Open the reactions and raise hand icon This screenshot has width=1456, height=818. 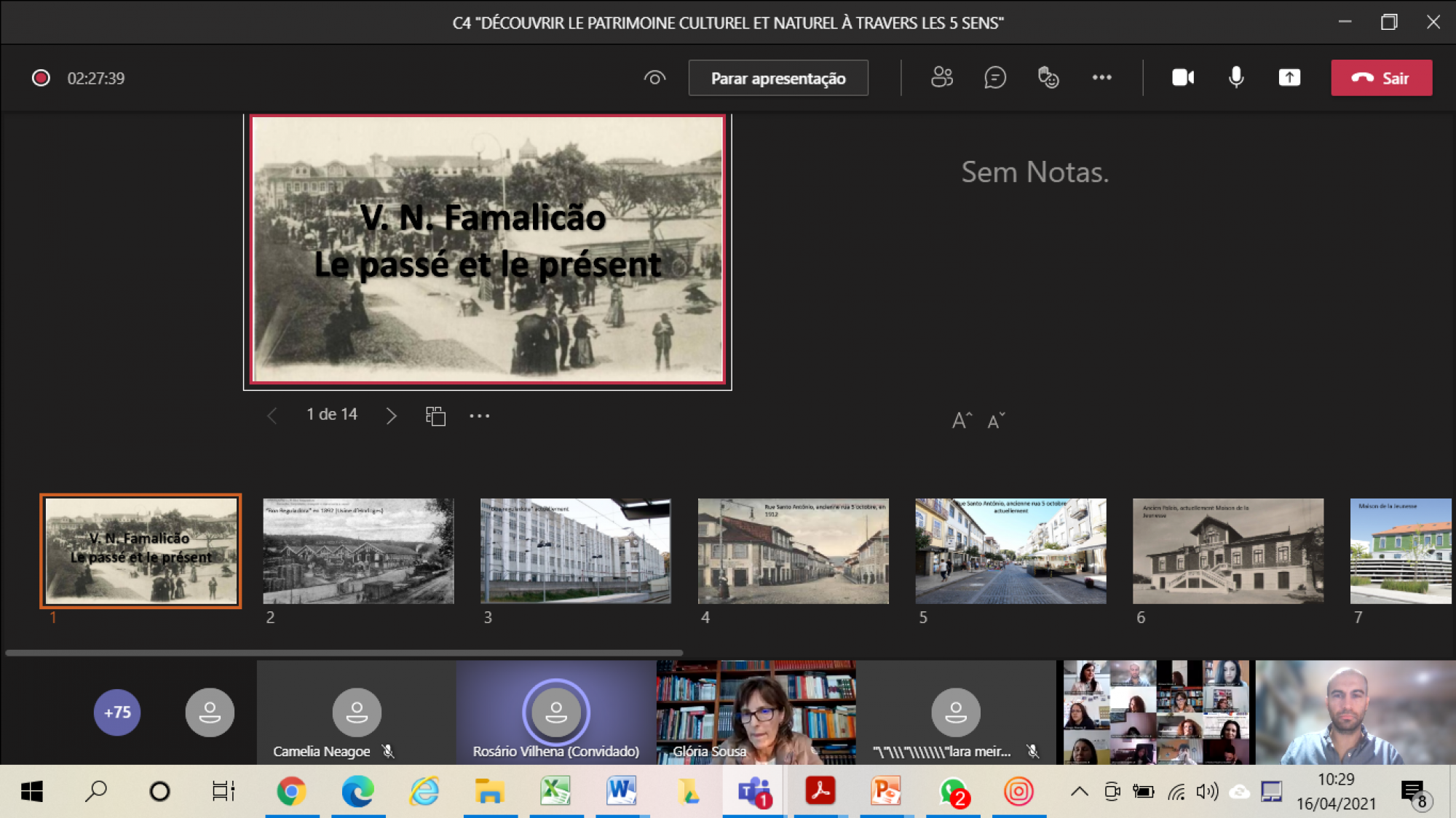coord(1048,77)
